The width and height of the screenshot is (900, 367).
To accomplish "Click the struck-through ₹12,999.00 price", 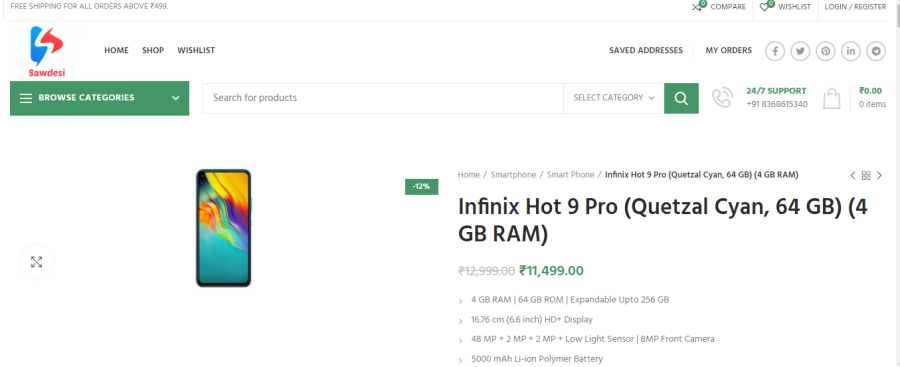I will [486, 271].
